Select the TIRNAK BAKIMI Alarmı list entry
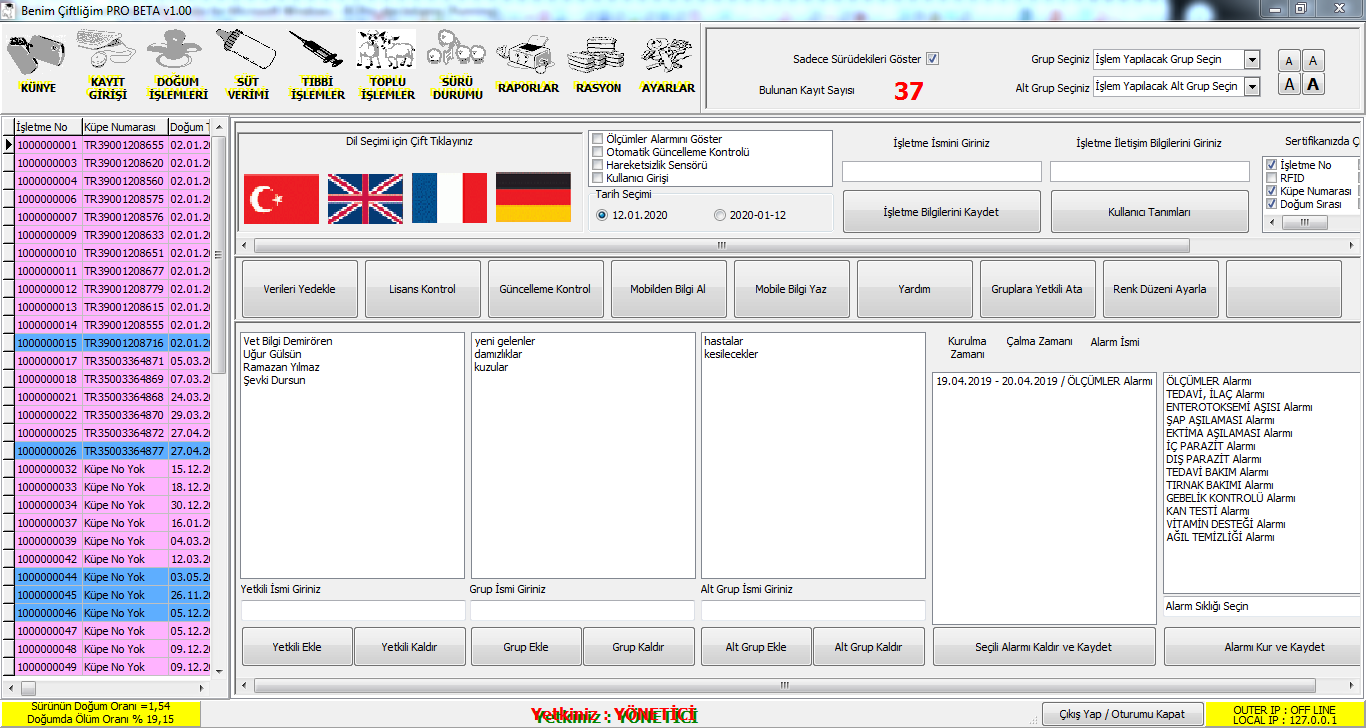Viewport: 1366px width, 728px height. (1219, 485)
